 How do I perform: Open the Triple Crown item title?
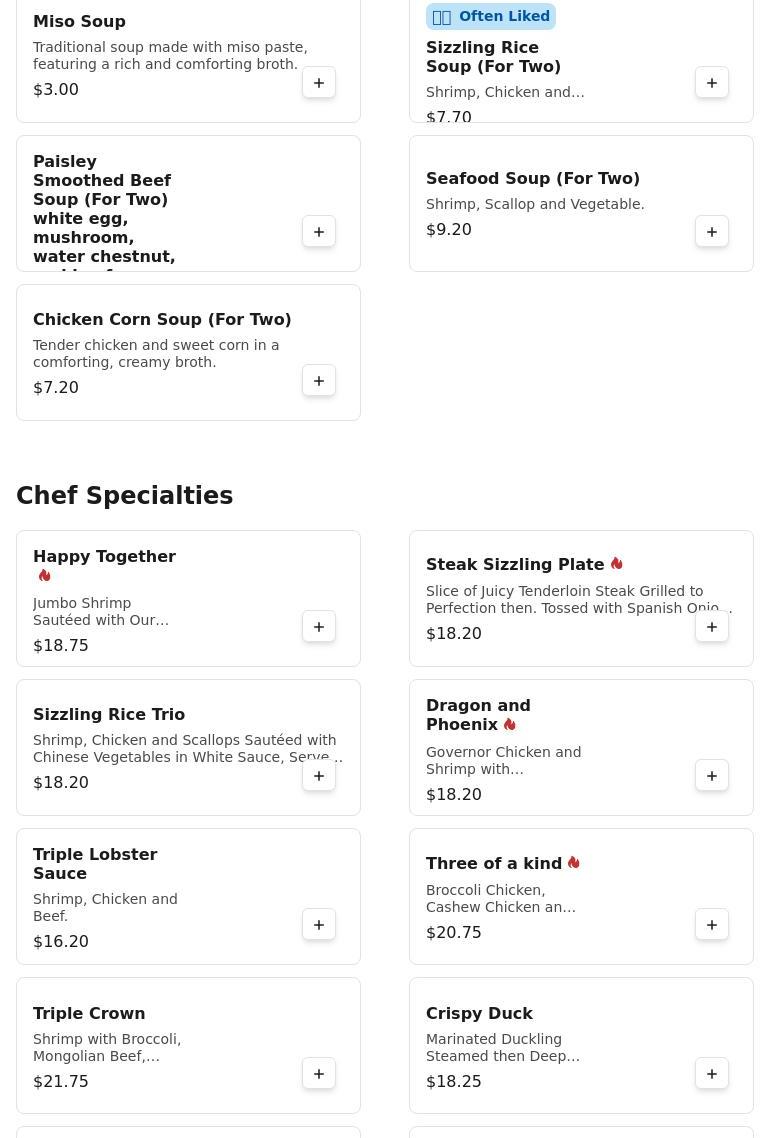coord(89,1013)
